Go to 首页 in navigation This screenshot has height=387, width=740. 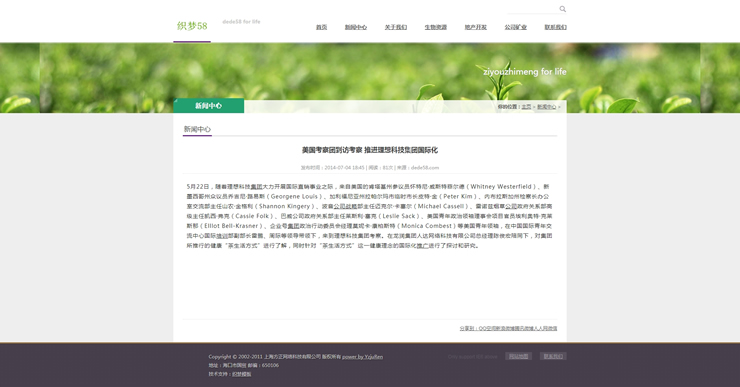[x=321, y=27]
